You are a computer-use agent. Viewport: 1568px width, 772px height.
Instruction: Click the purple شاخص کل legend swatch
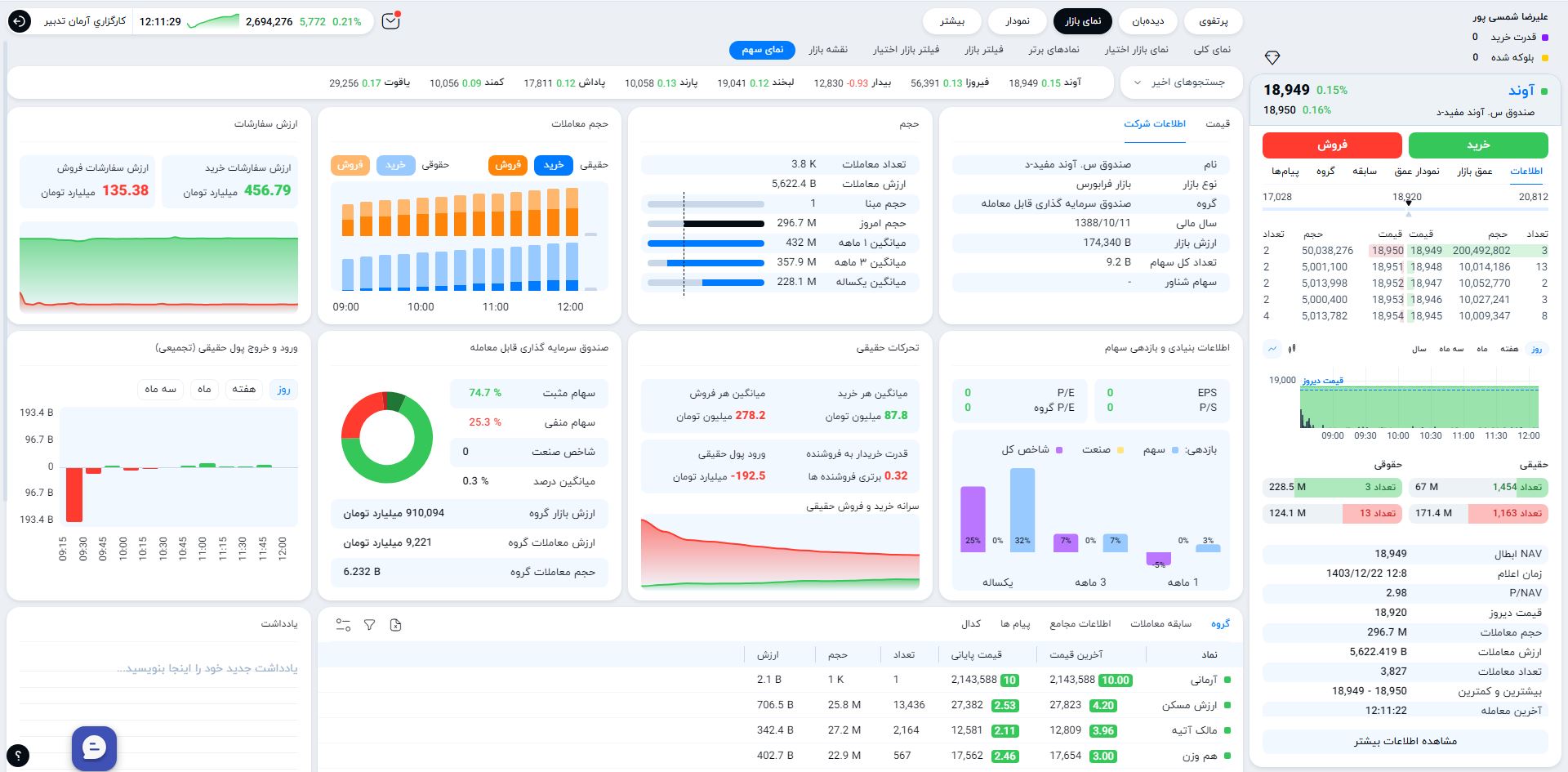pos(1059,450)
